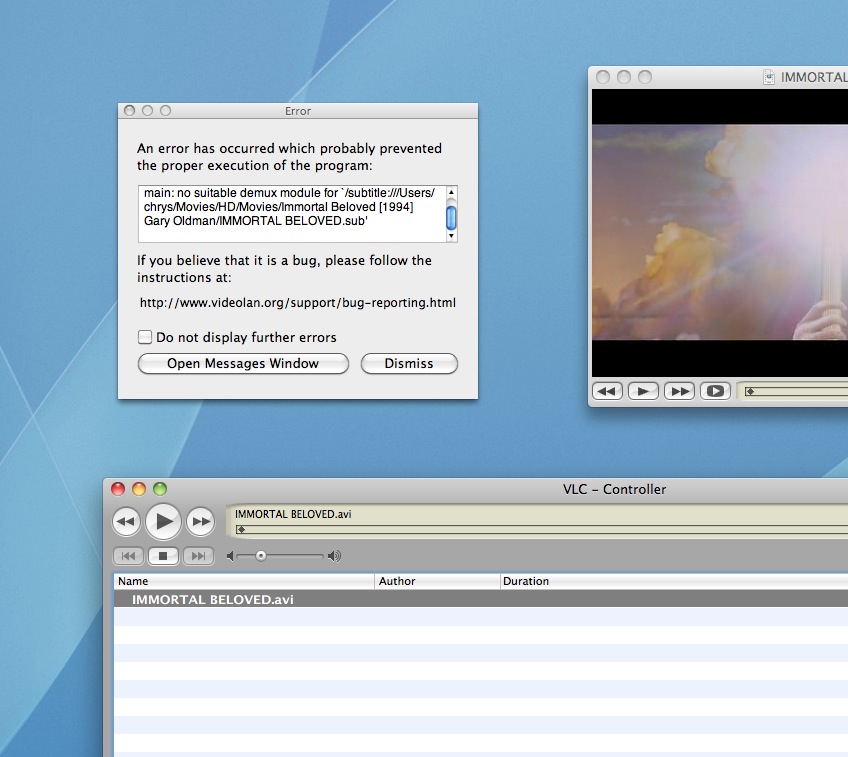Click the Controller playback position slider
848x757 pixels.
point(542,529)
